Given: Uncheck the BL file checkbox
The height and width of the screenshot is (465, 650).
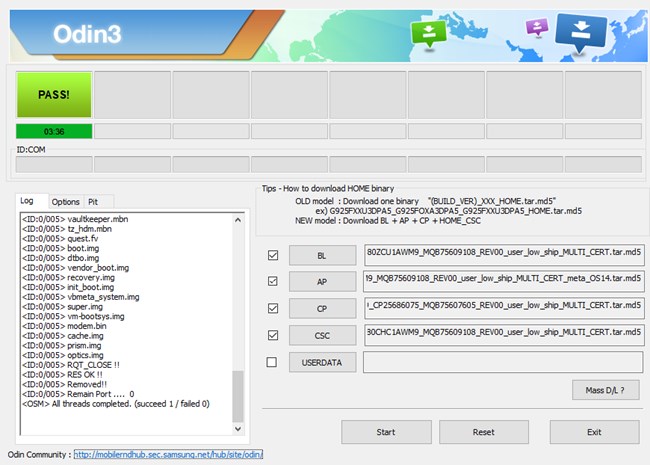Looking at the screenshot, I should (273, 255).
